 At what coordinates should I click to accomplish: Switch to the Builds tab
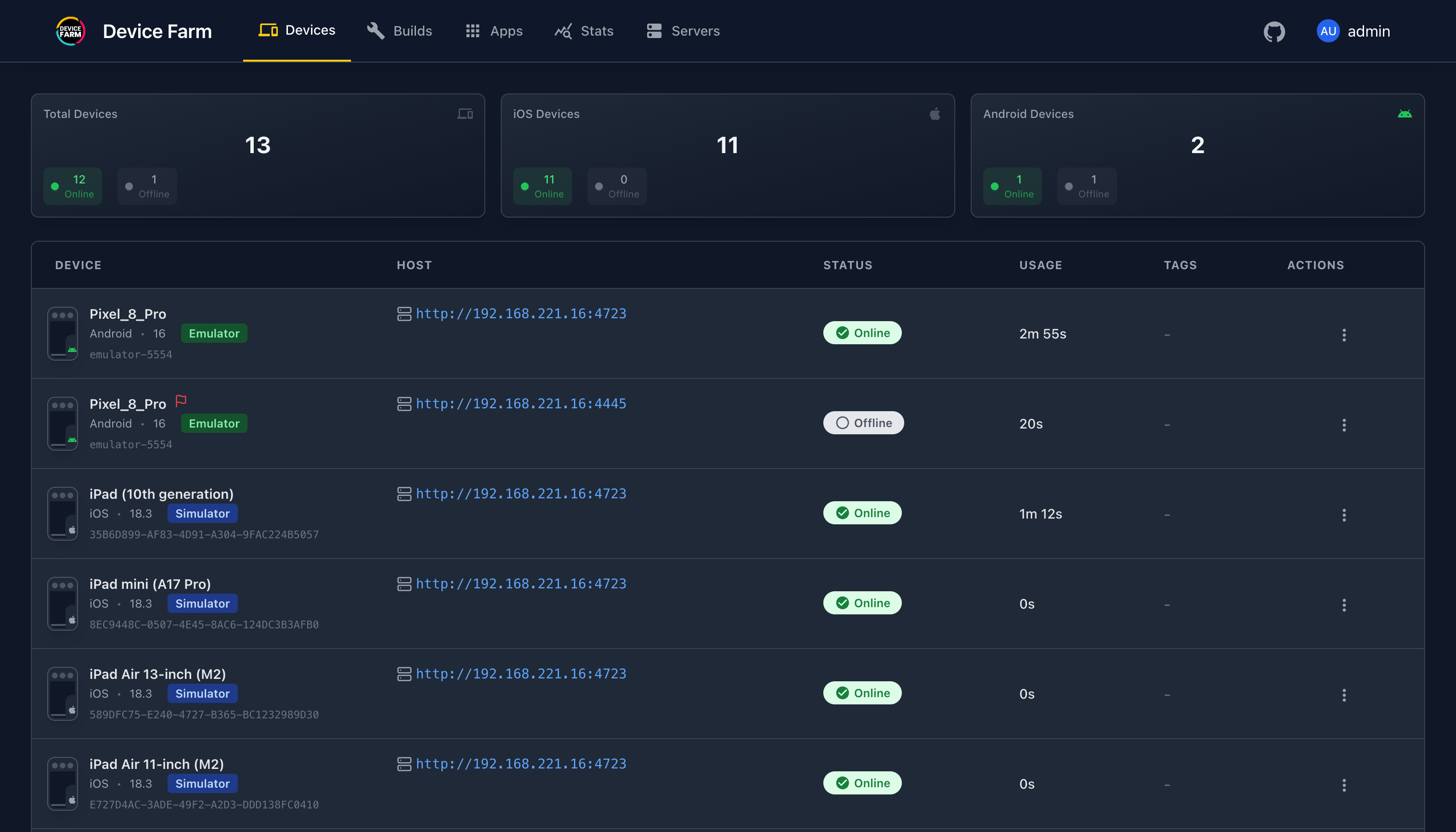400,31
